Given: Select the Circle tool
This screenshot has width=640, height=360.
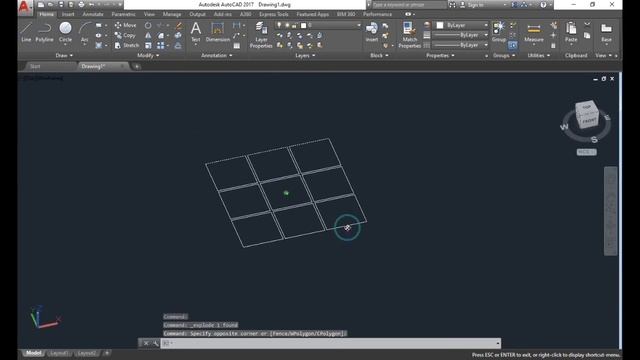Looking at the screenshot, I should click(x=65, y=33).
